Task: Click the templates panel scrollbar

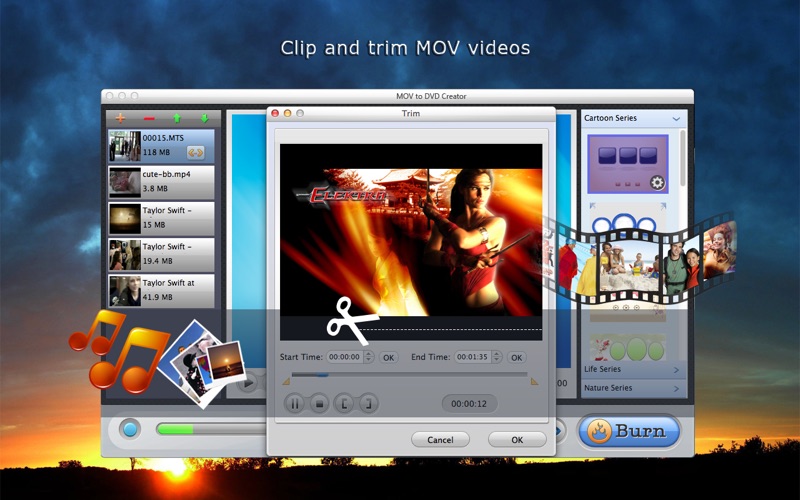Action: (x=683, y=158)
